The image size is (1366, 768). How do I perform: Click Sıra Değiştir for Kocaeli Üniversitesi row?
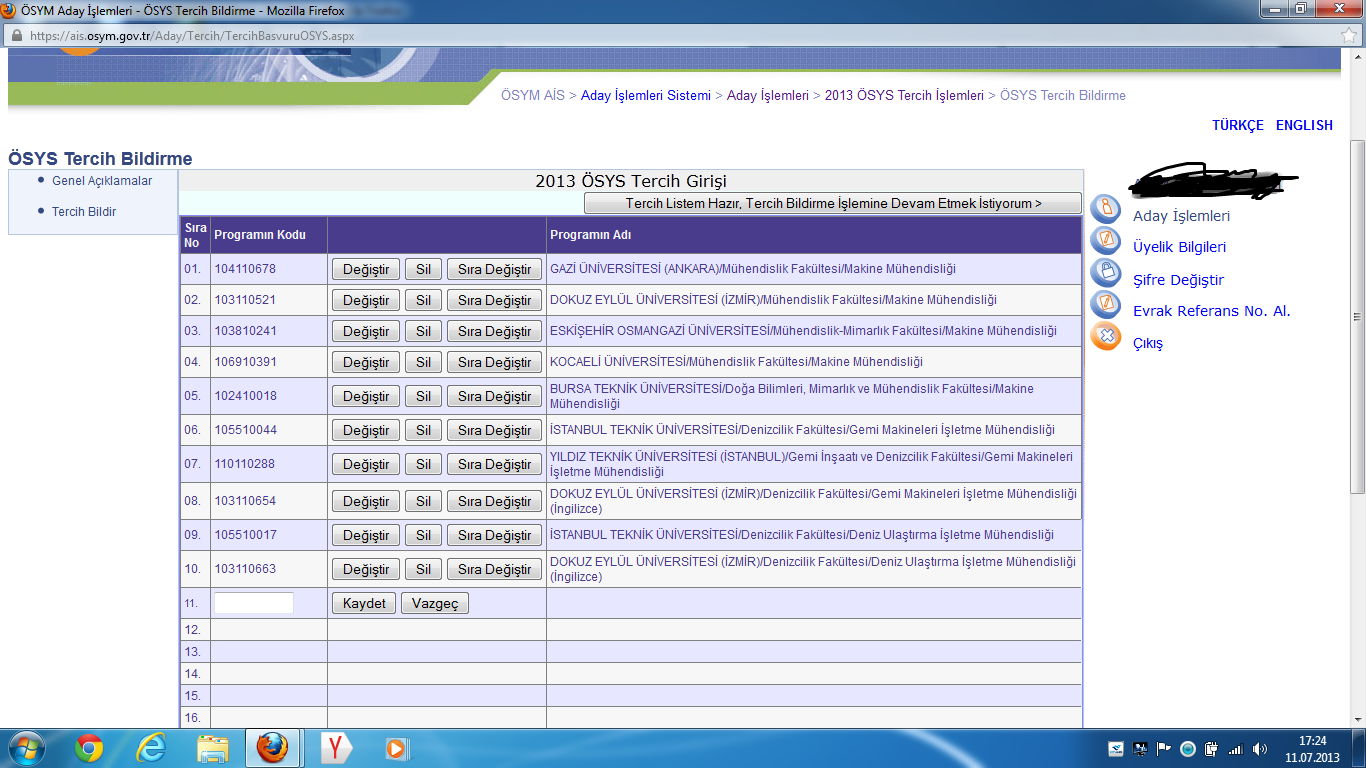tap(494, 363)
